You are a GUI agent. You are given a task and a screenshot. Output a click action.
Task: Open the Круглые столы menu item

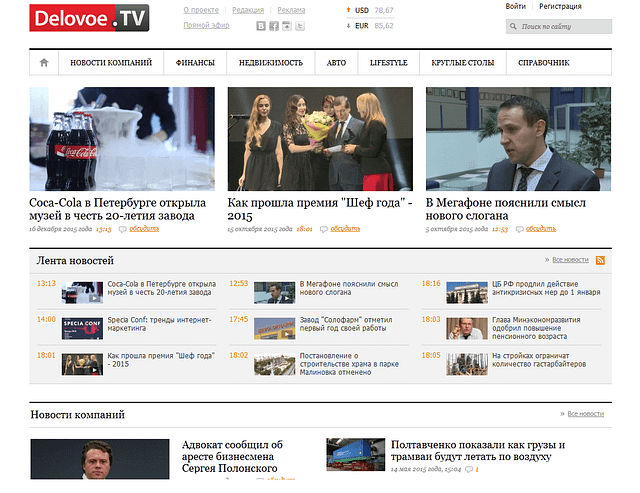point(463,62)
